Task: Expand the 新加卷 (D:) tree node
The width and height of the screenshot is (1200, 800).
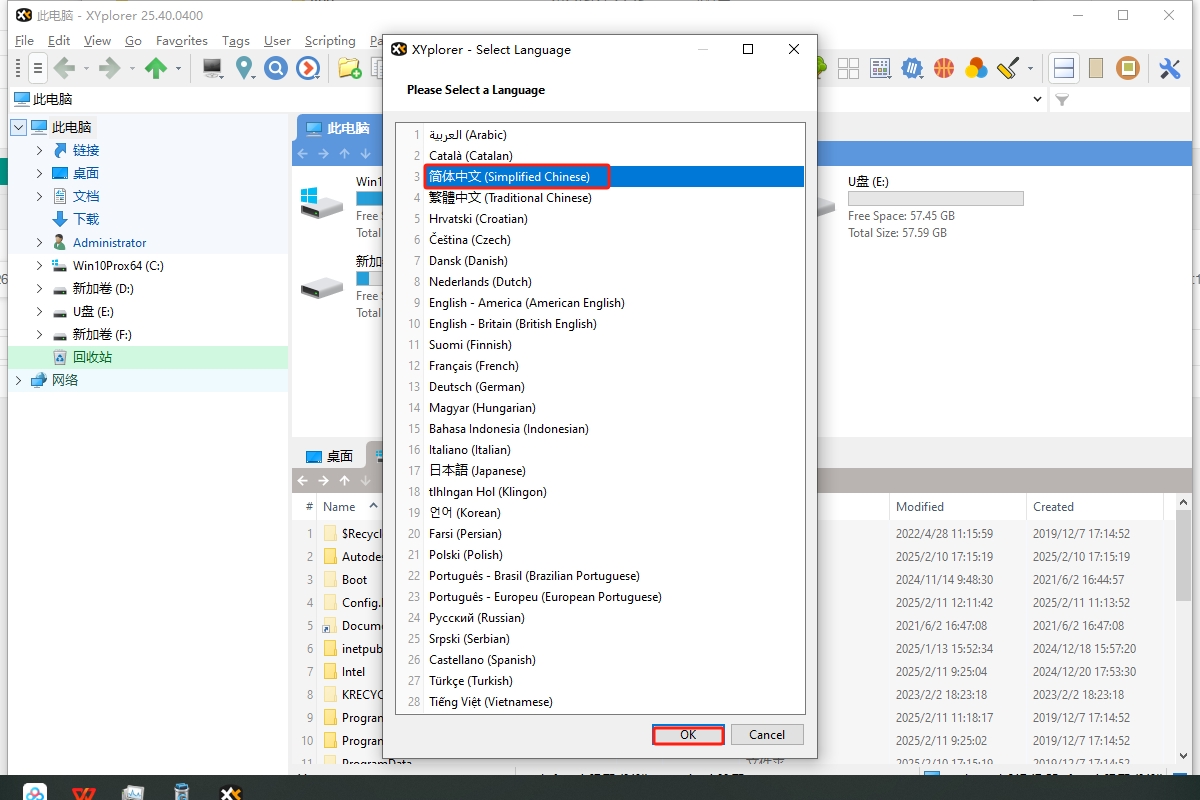Action: [40, 288]
